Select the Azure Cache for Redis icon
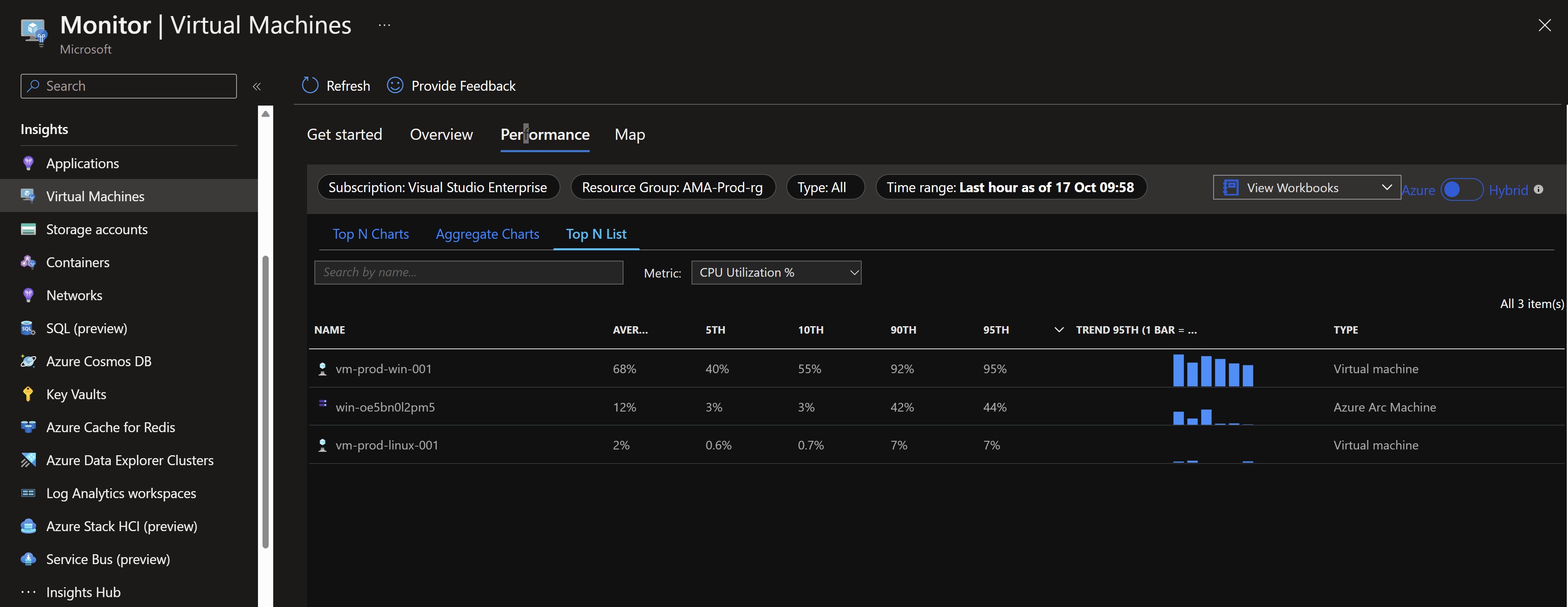The height and width of the screenshot is (607, 1568). (28, 427)
